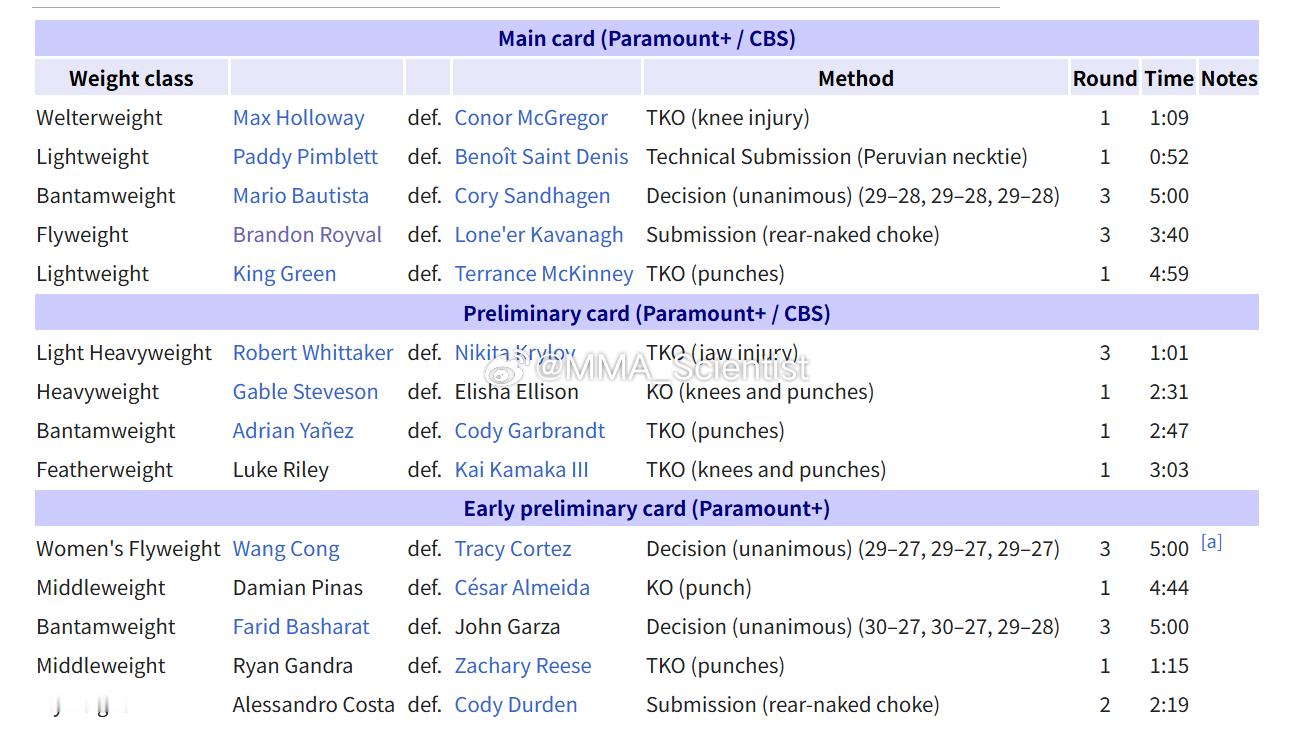The image size is (1296, 735).
Task: Open the Terrance McKinney link
Action: (543, 274)
